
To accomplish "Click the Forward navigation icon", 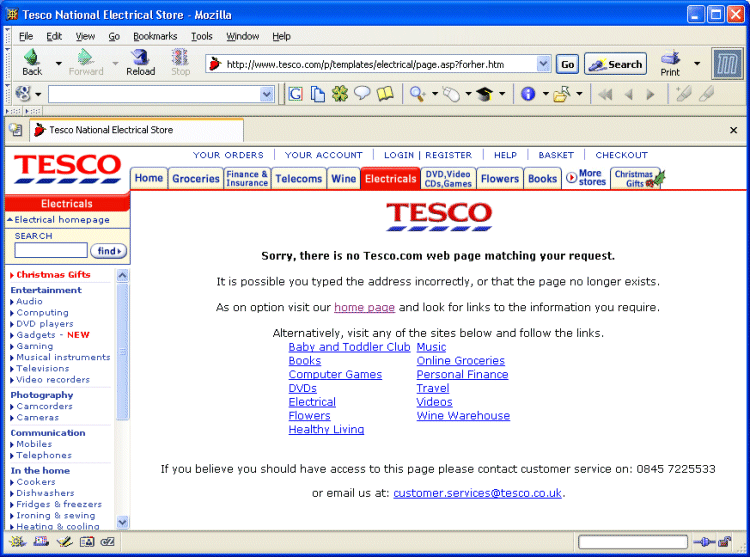I will click(x=86, y=57).
